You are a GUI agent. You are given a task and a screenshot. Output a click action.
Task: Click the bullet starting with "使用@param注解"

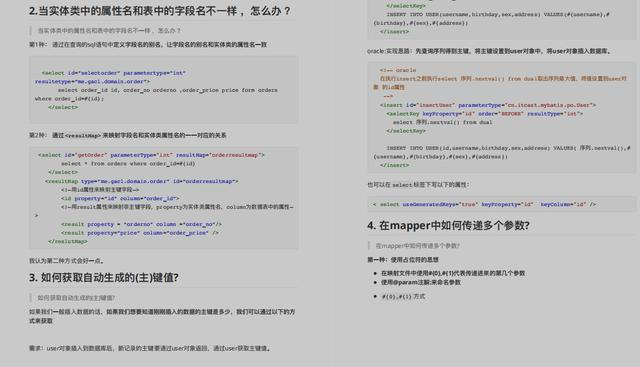(421, 282)
